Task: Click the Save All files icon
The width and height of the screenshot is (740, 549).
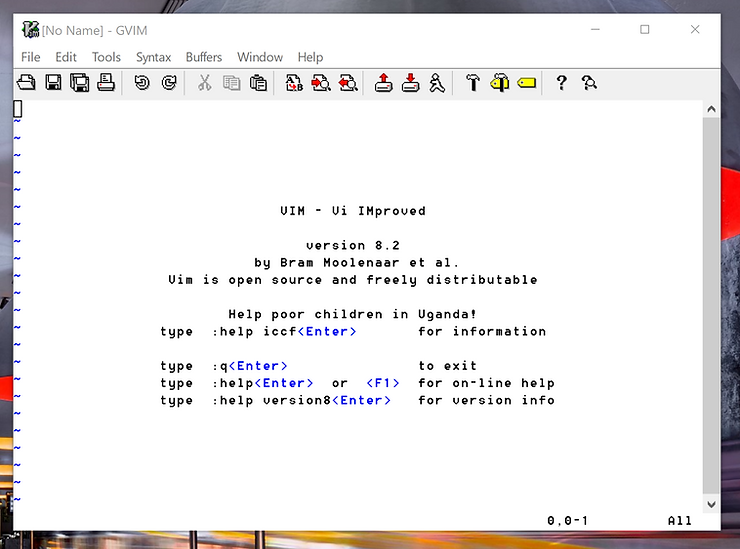Action: (79, 83)
